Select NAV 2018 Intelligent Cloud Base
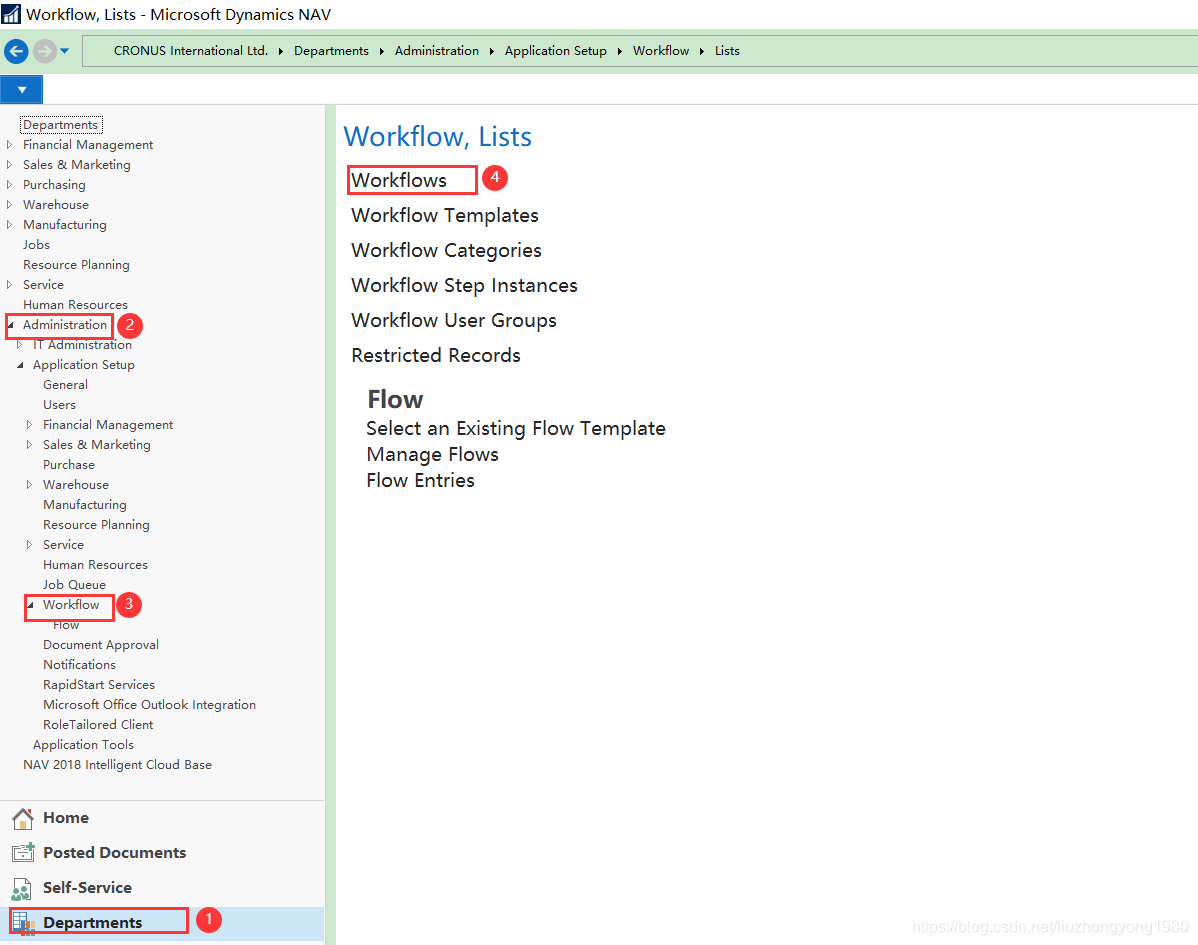The image size is (1198, 945). tap(118, 765)
